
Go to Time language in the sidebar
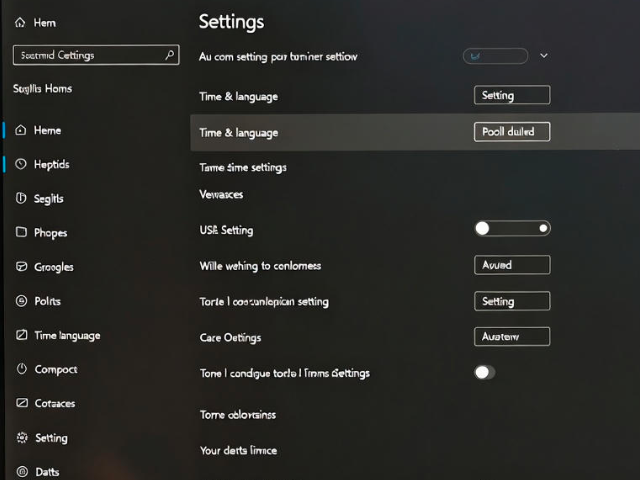[67, 336]
